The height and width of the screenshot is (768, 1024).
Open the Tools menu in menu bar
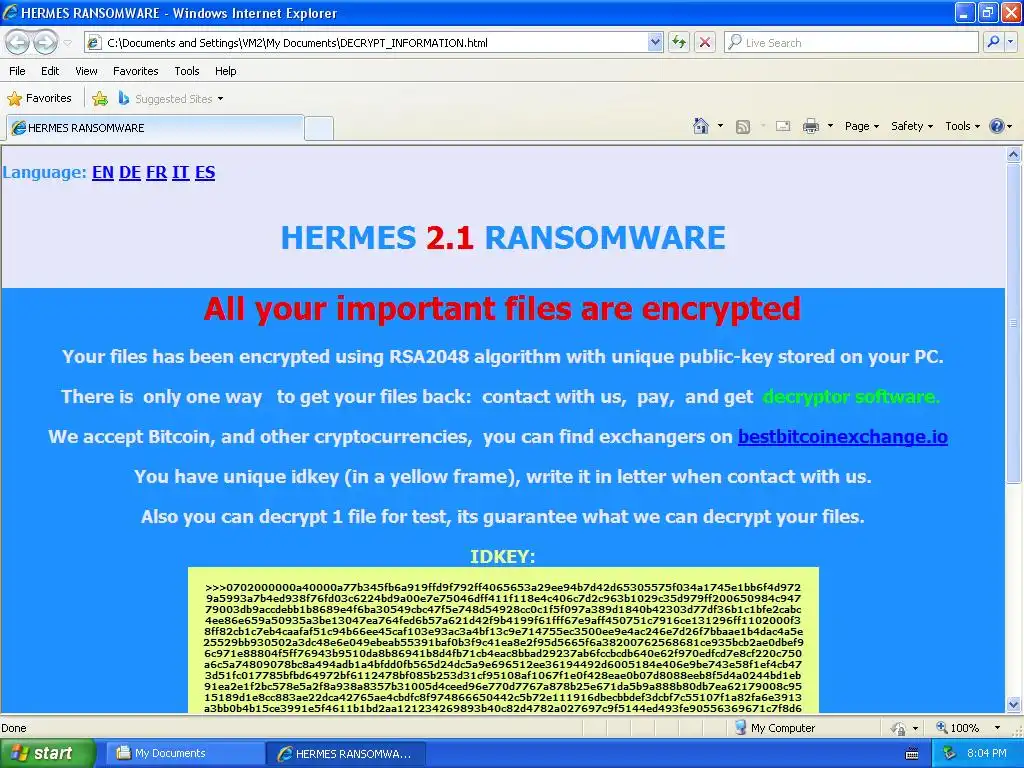tap(187, 71)
